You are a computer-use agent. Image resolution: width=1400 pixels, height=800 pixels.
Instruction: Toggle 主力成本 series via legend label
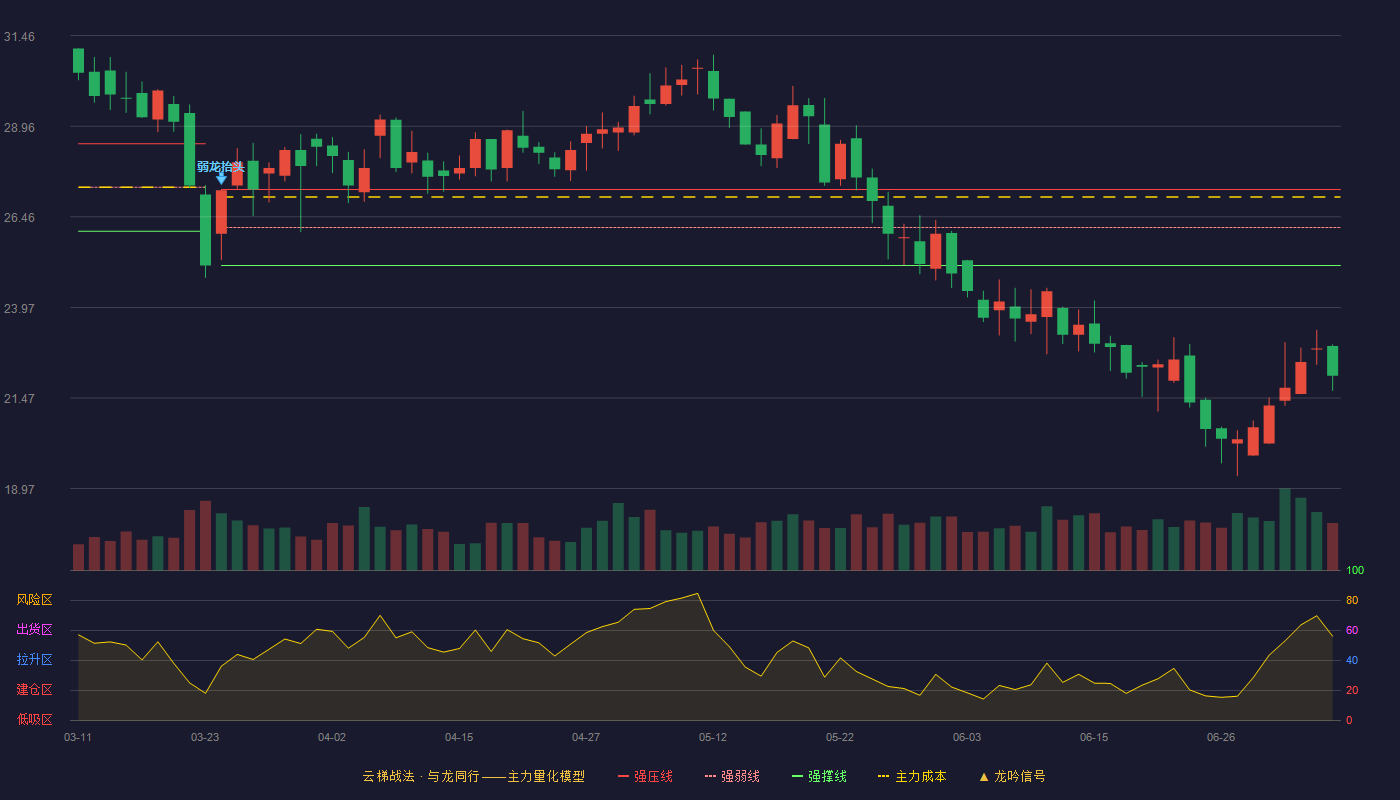coord(920,776)
